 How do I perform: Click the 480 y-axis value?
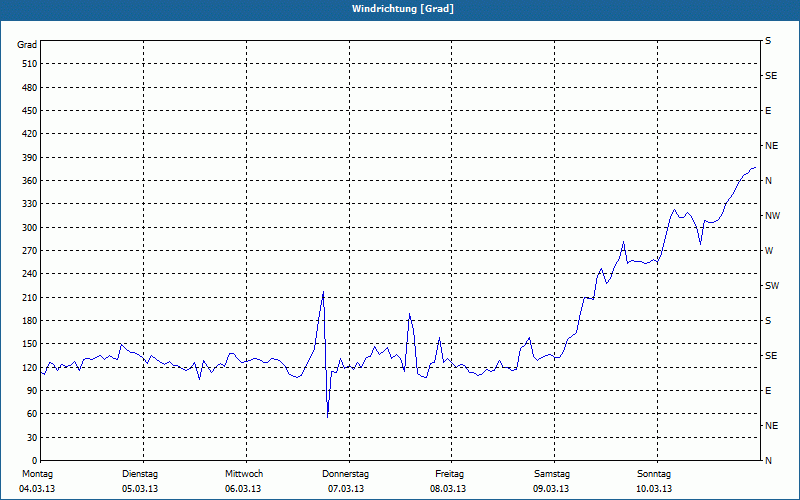coord(30,87)
